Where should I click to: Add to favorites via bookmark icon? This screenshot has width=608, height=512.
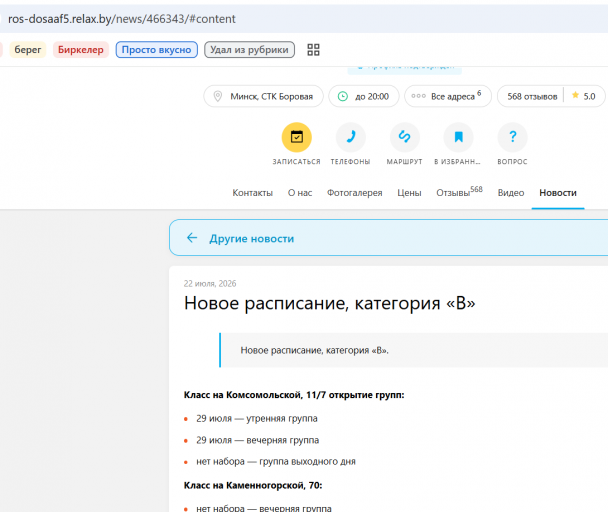(458, 137)
